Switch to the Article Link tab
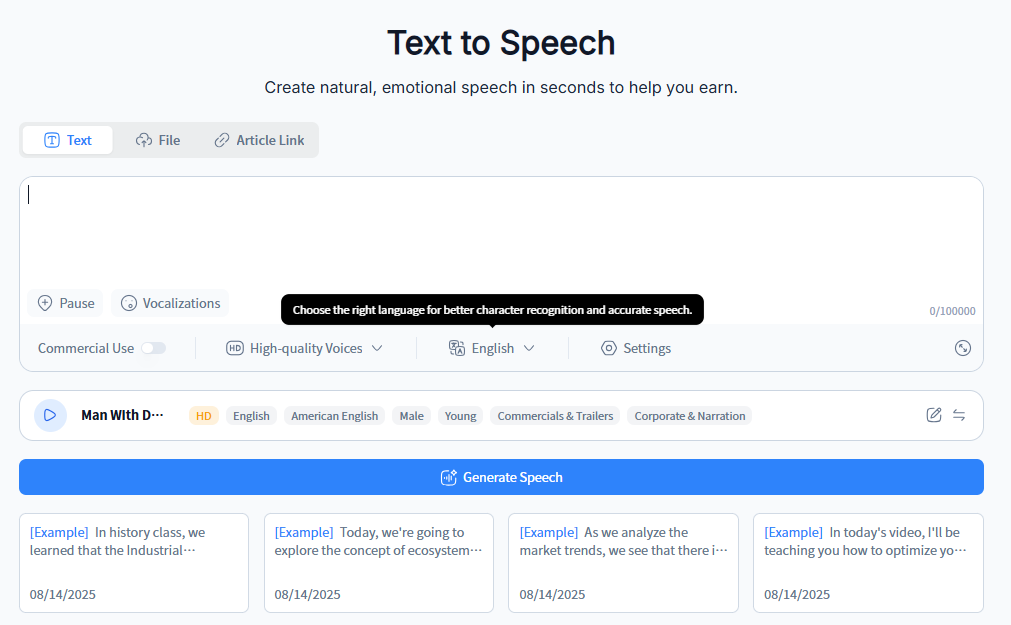The height and width of the screenshot is (625, 1011). (x=259, y=140)
